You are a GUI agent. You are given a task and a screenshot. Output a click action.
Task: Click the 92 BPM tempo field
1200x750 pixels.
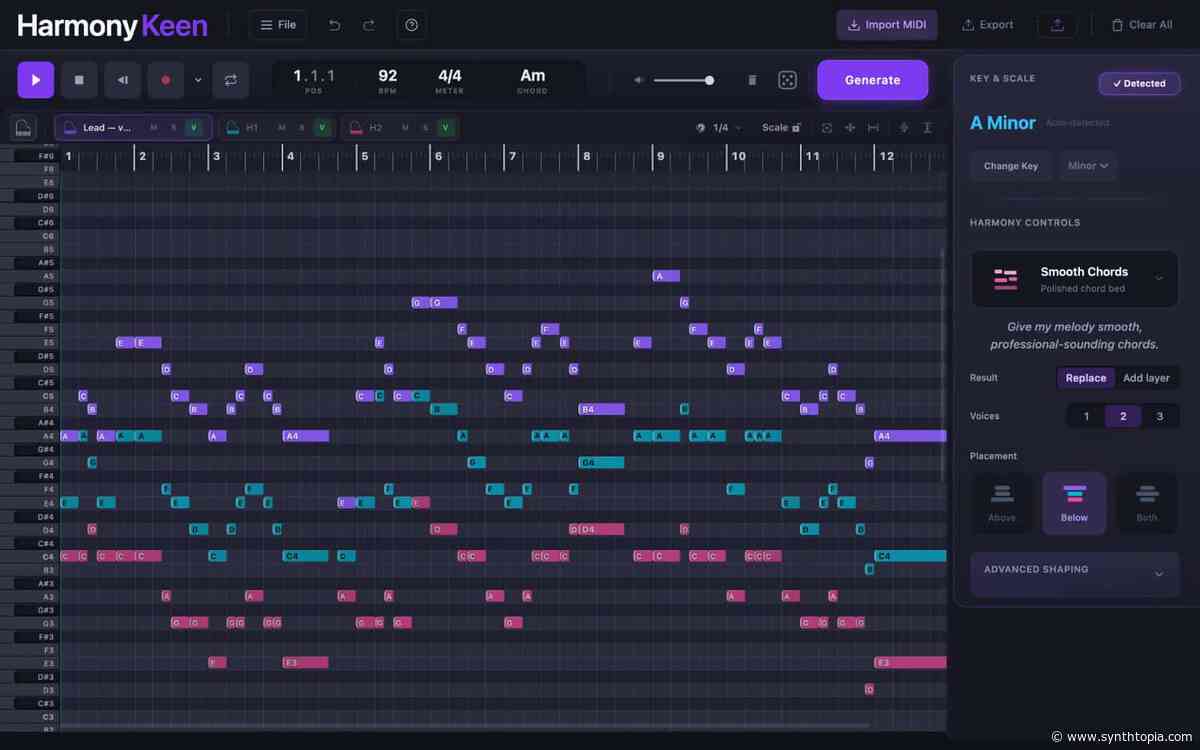pyautogui.click(x=388, y=80)
